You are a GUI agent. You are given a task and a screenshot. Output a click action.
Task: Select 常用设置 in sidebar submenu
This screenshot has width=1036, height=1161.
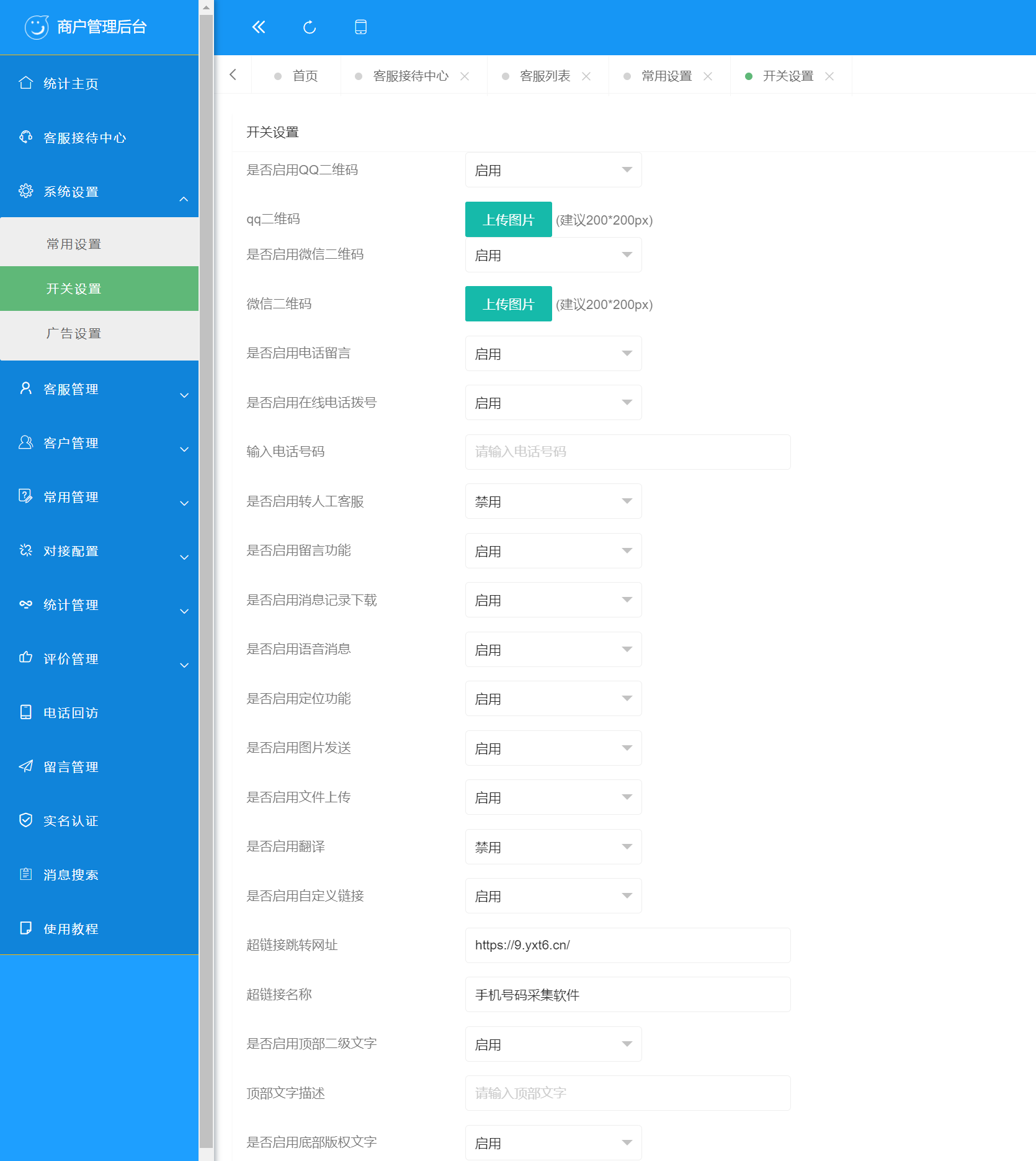(x=99, y=244)
